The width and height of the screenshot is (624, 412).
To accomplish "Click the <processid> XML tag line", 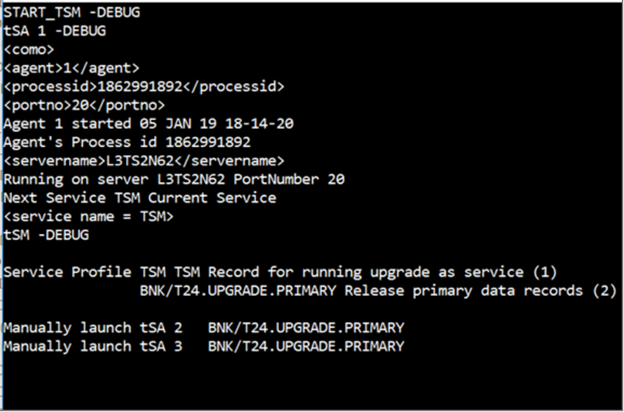I will pyautogui.click(x=144, y=86).
